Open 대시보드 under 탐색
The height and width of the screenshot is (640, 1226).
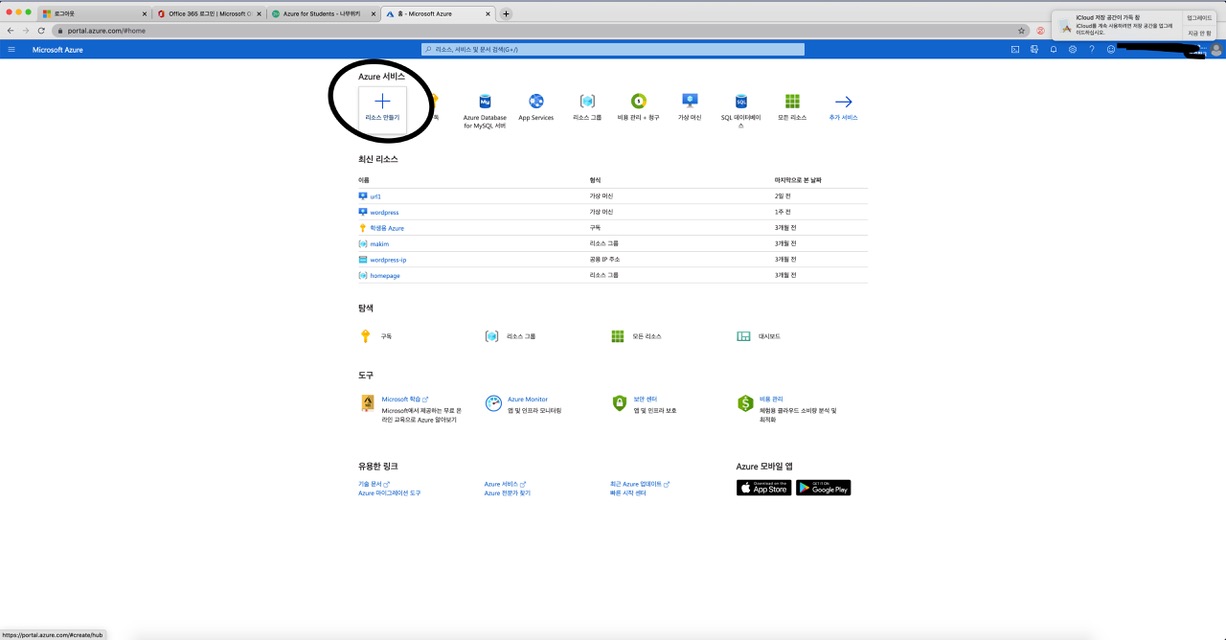759,336
